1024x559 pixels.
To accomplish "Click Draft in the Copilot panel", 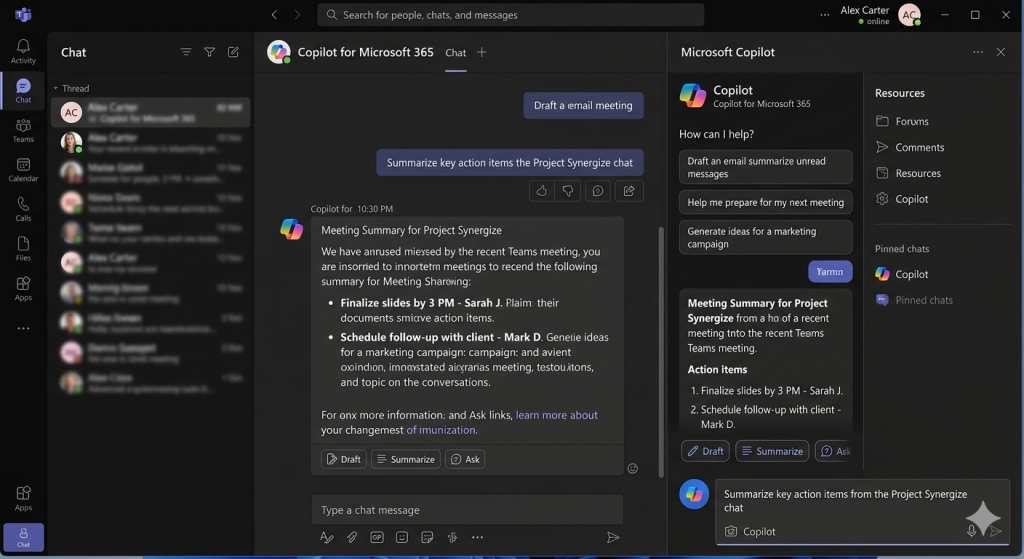I will [705, 451].
